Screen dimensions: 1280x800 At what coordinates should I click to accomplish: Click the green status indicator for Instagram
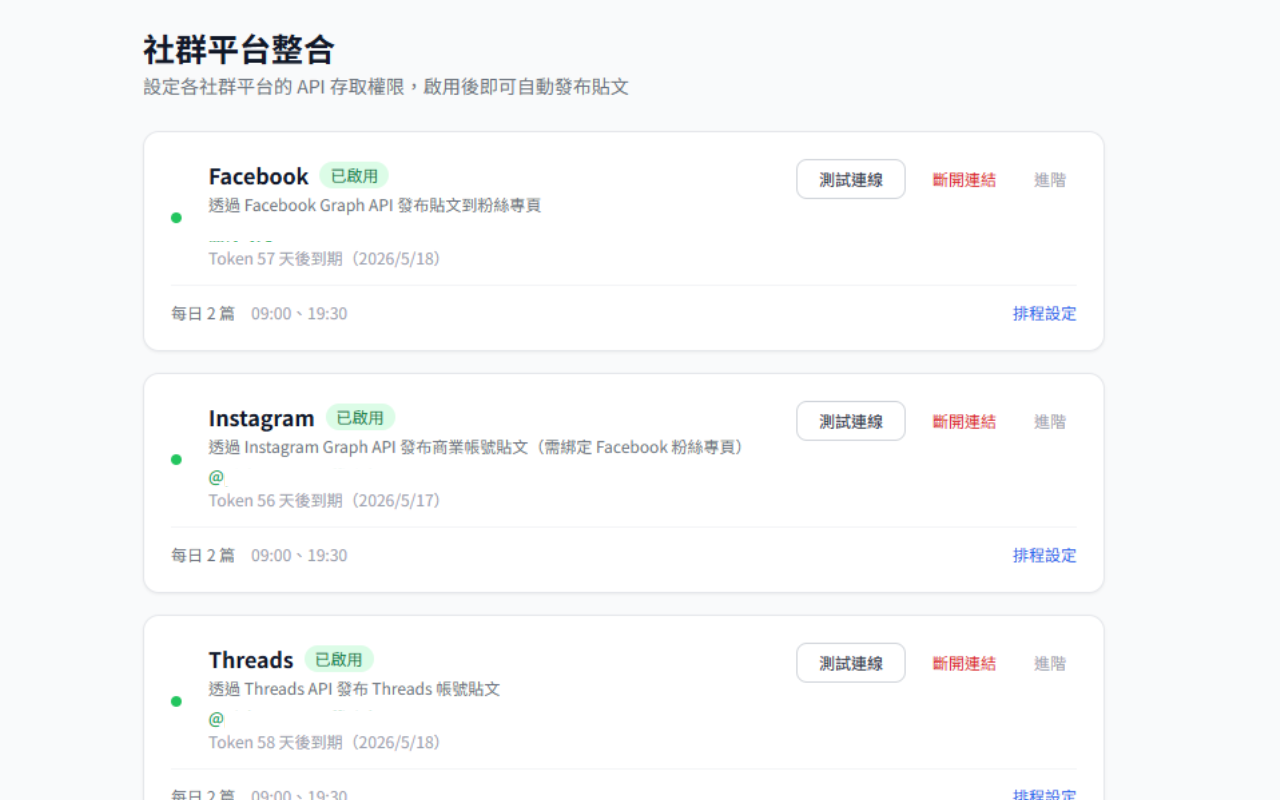point(178,459)
